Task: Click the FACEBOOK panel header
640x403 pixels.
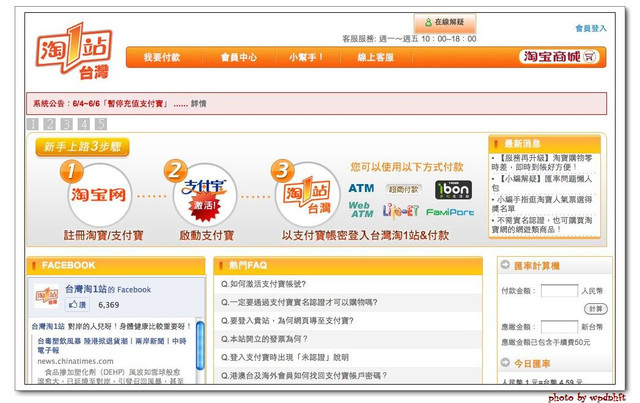Action: tap(116, 266)
